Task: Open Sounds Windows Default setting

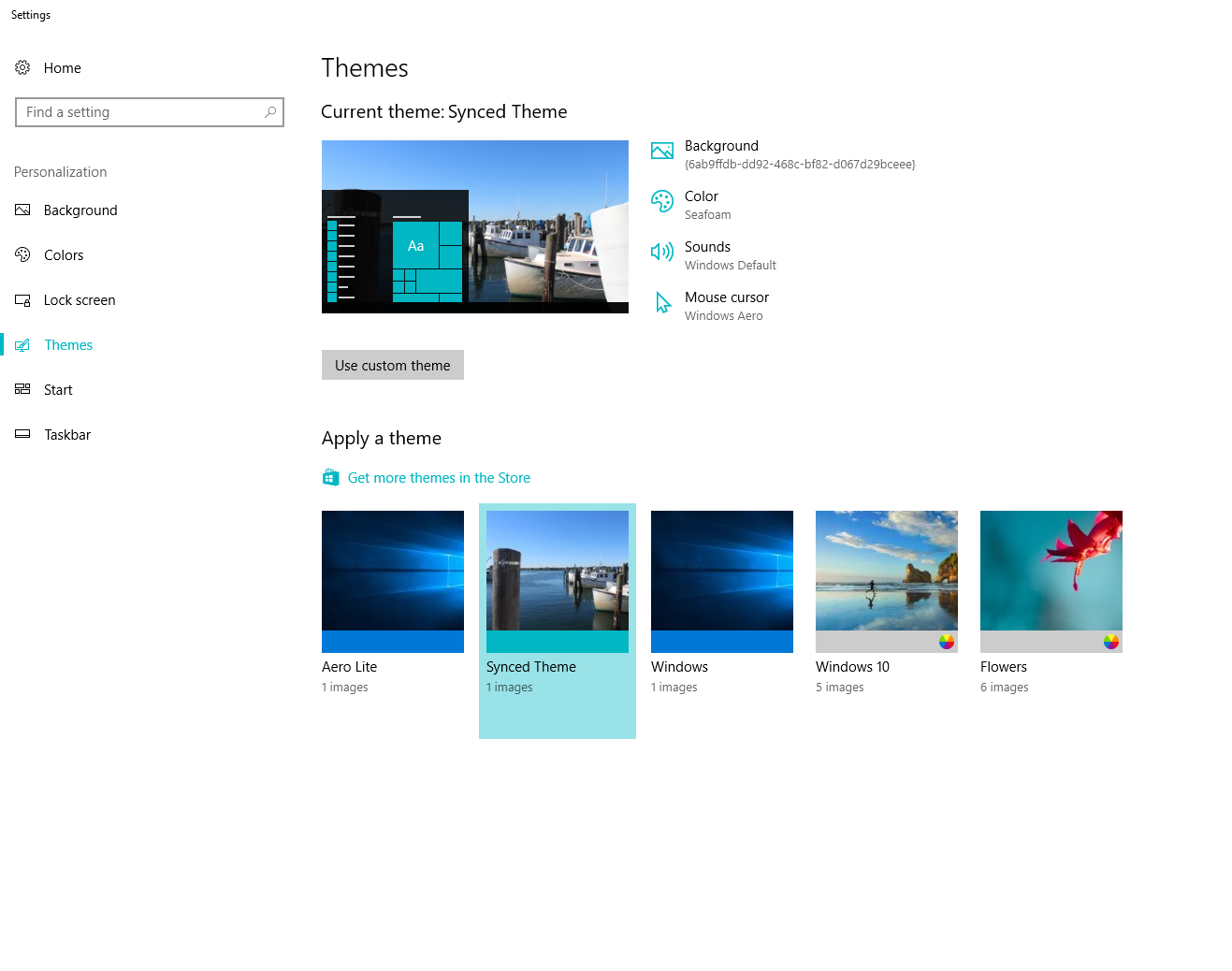Action: coord(714,255)
